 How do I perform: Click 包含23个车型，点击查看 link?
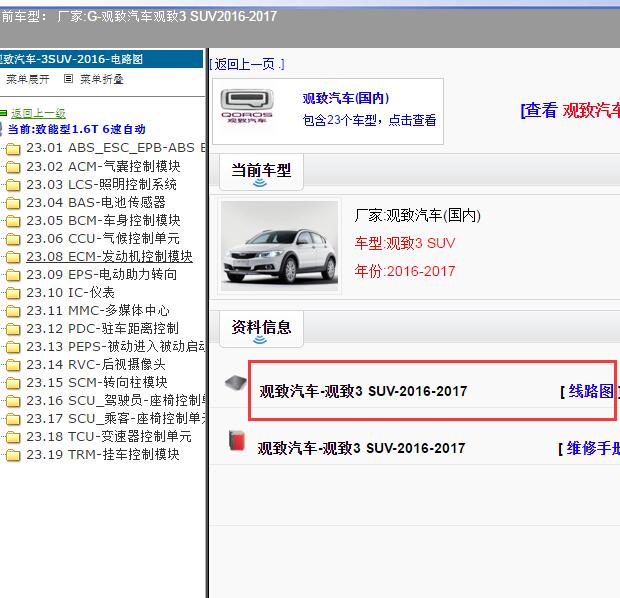click(x=369, y=120)
